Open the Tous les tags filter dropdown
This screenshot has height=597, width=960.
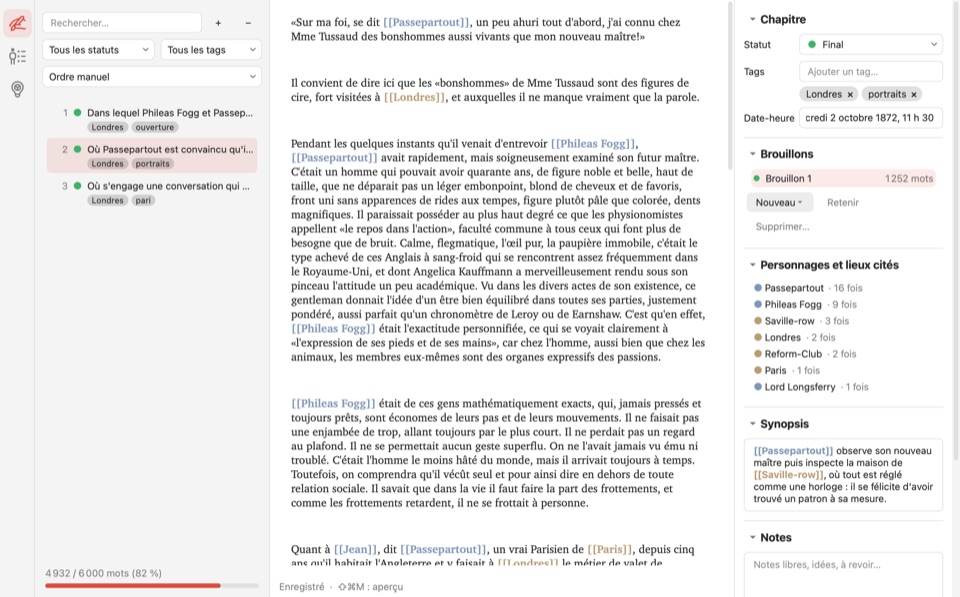tap(211, 50)
